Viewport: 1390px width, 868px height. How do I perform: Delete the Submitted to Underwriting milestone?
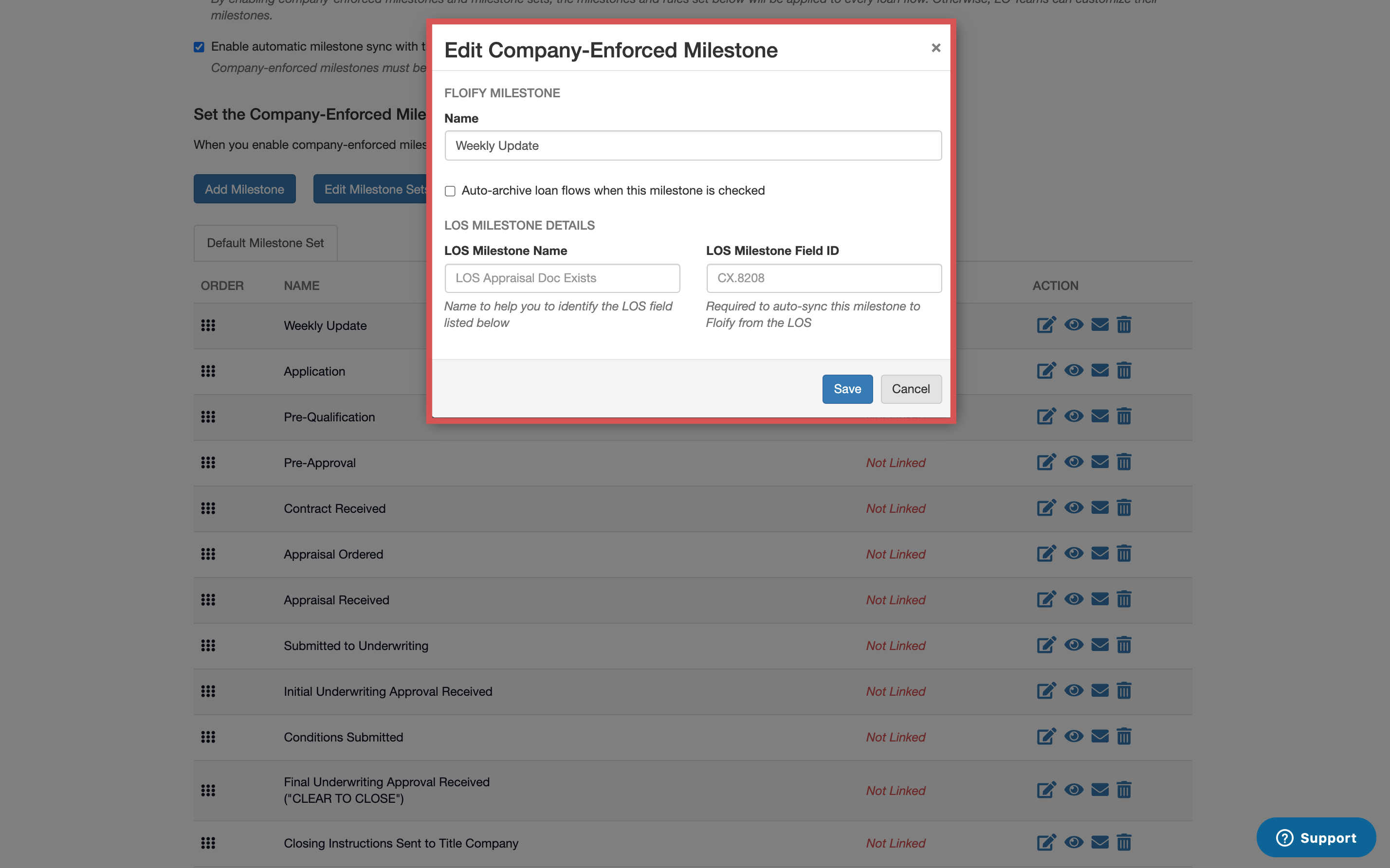click(1124, 645)
